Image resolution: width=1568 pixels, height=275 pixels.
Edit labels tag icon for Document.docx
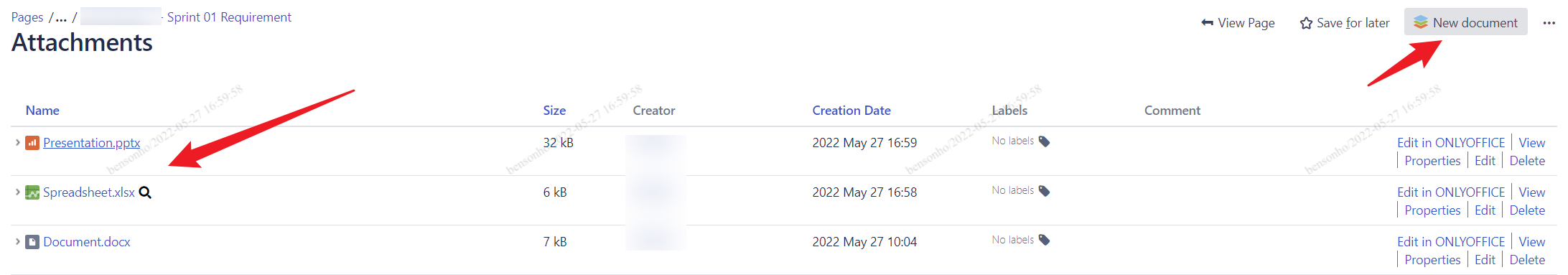pos(1044,240)
